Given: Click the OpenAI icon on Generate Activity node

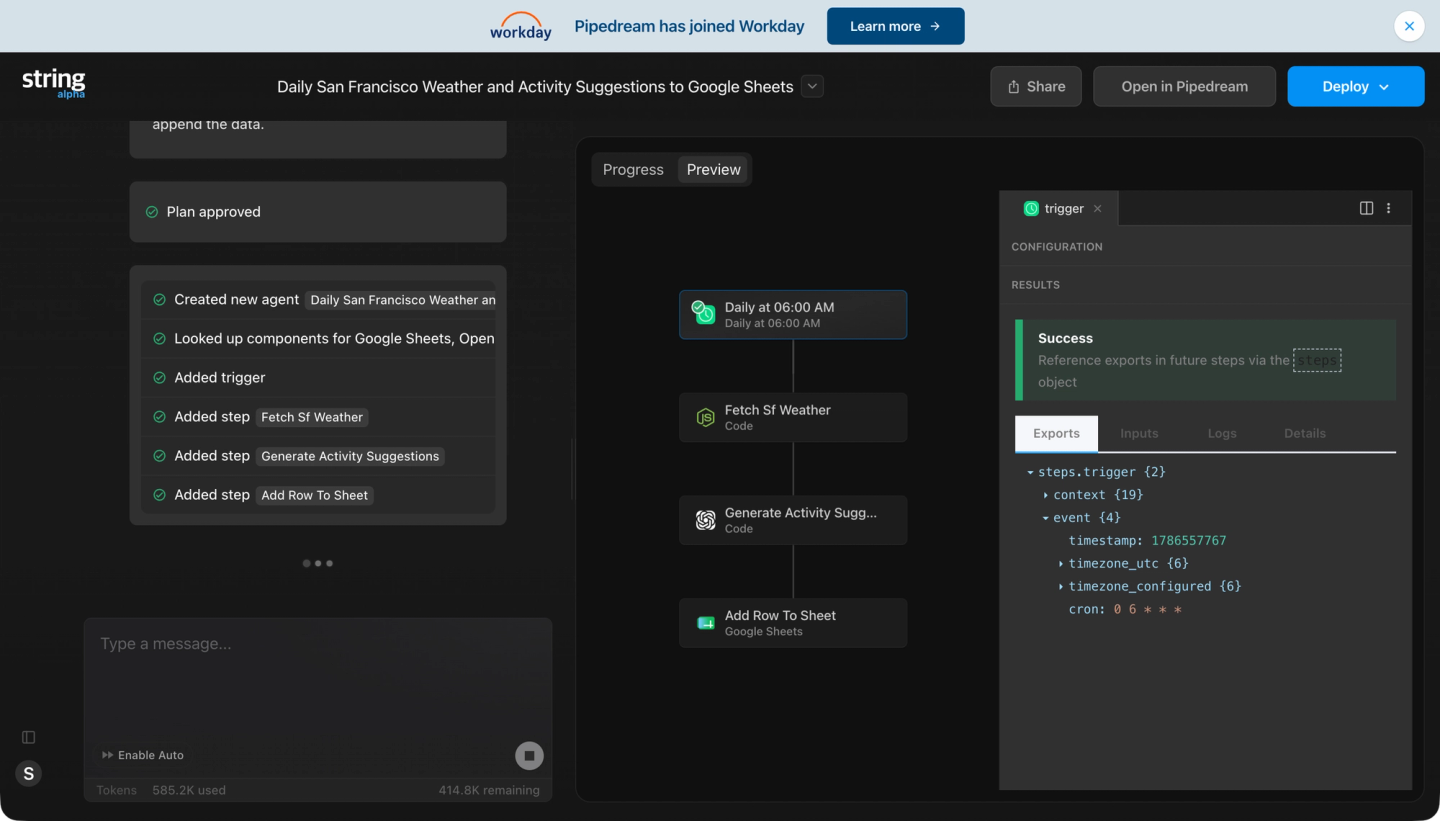Looking at the screenshot, I should coord(705,520).
